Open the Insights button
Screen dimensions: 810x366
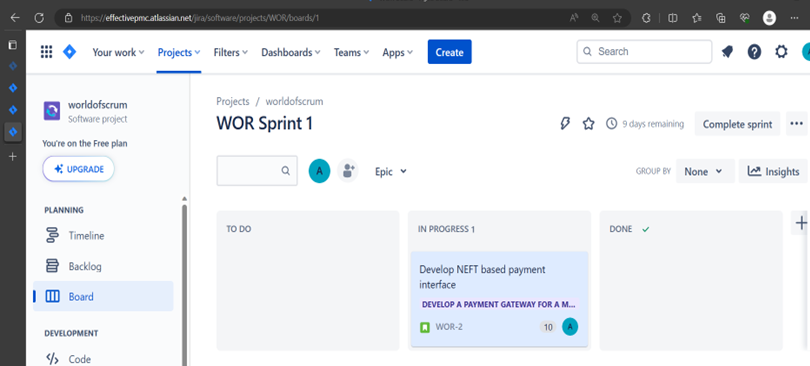tap(773, 171)
